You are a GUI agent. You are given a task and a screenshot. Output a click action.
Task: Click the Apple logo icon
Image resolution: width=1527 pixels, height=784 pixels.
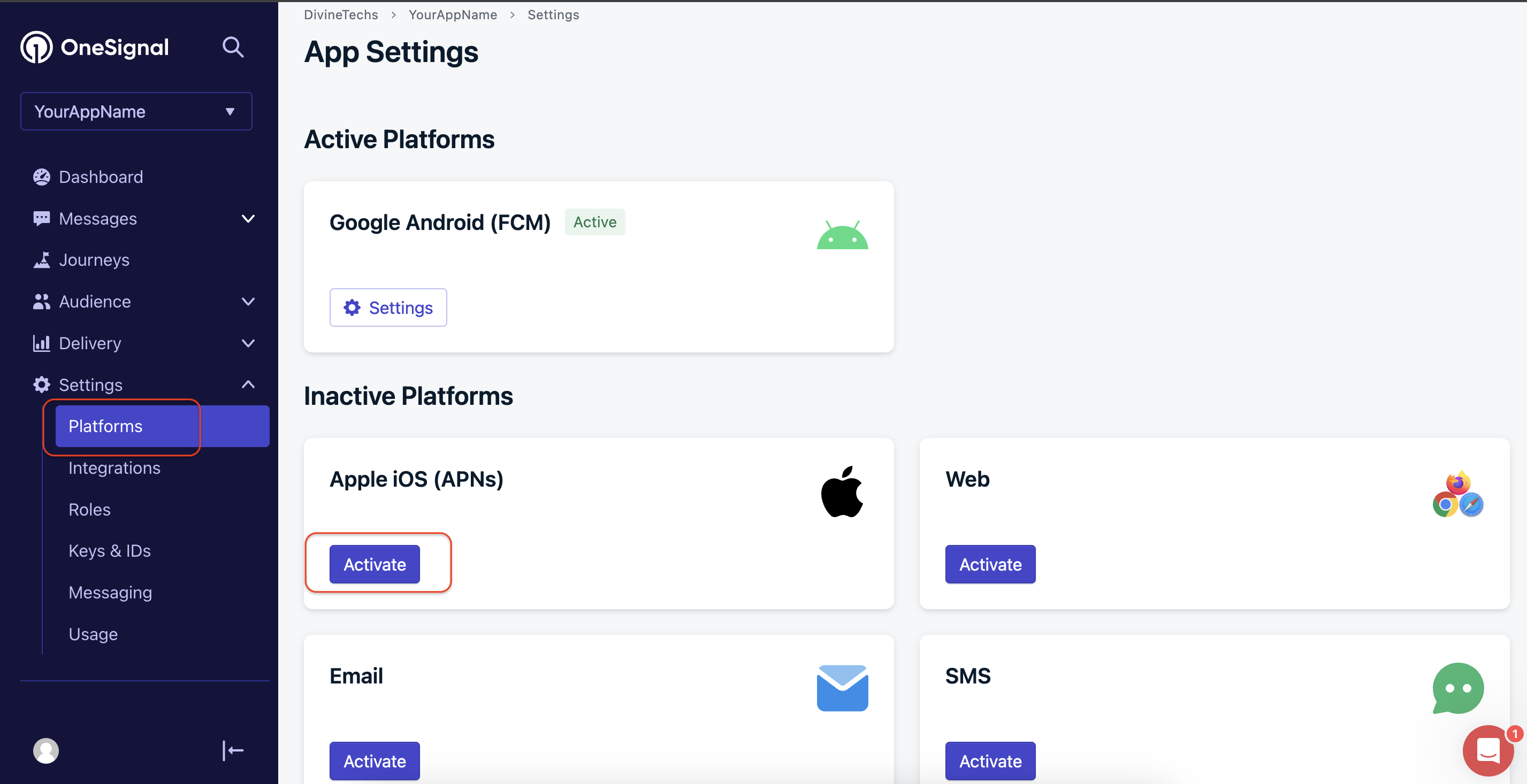(x=842, y=492)
